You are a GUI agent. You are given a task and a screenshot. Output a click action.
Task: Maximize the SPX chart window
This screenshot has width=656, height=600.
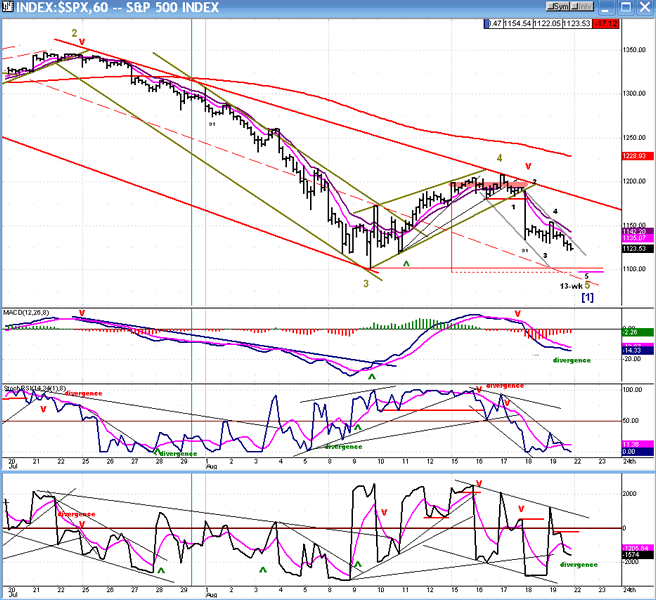628,10
